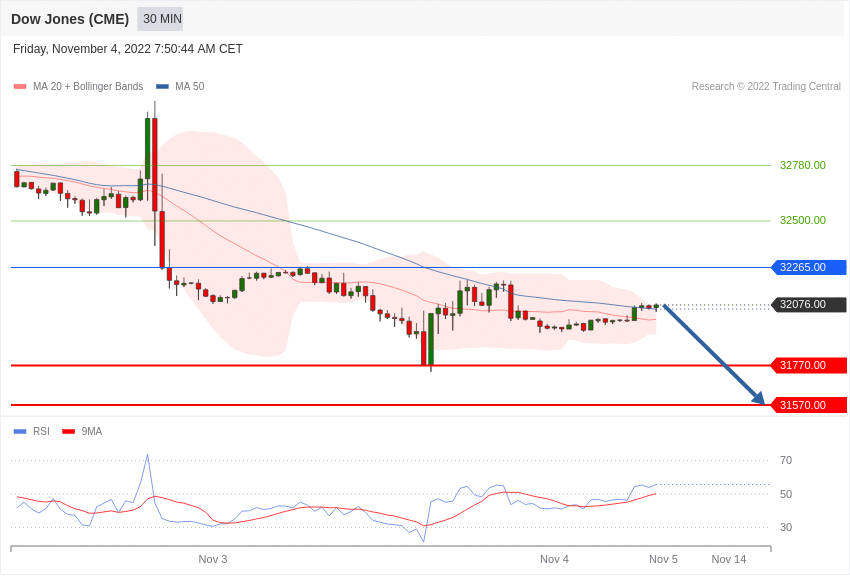Click the Nov 5 axis date label
The image size is (850, 576).
pos(663,559)
